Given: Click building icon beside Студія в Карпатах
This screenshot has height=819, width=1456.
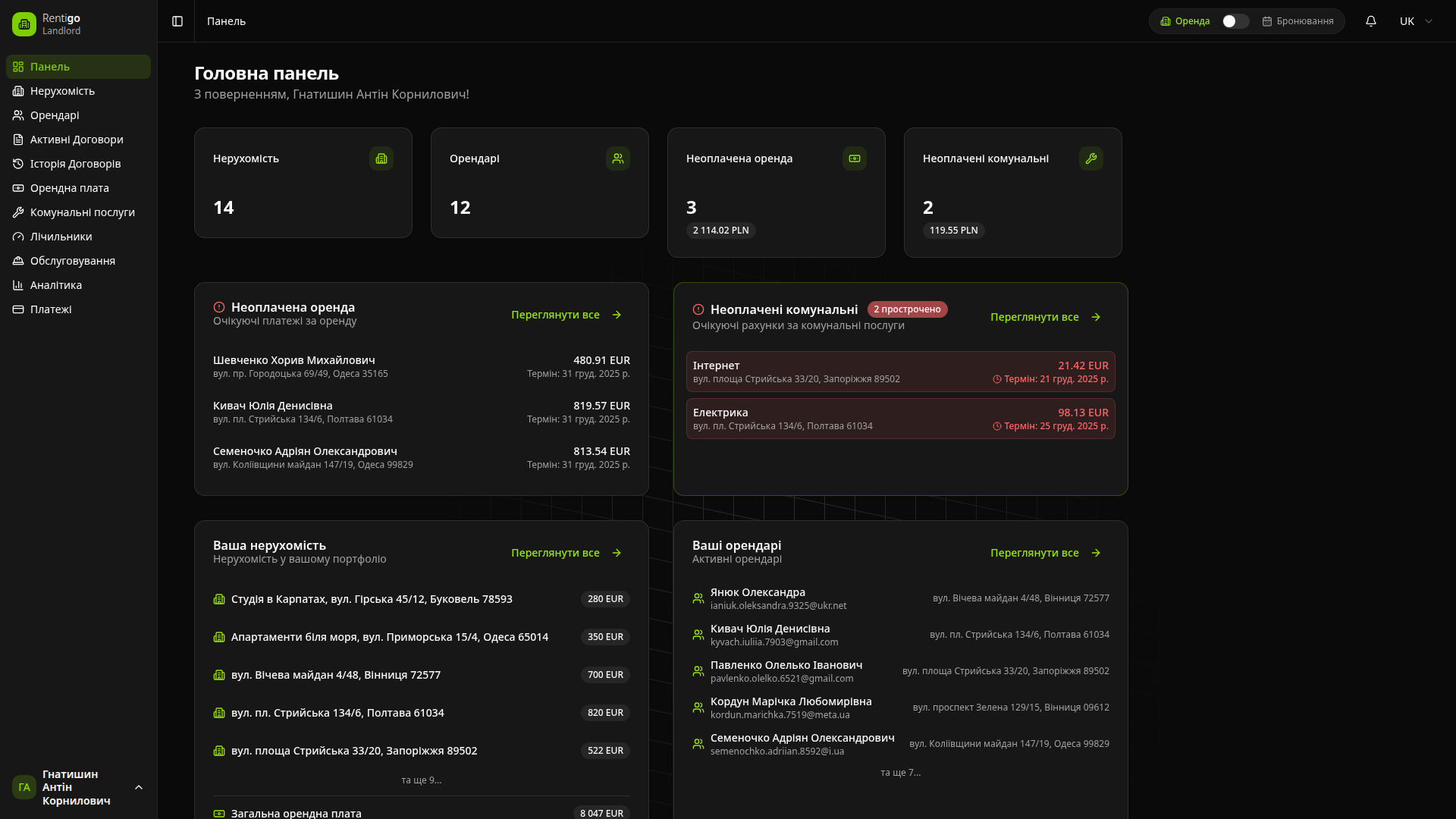Looking at the screenshot, I should (x=219, y=599).
